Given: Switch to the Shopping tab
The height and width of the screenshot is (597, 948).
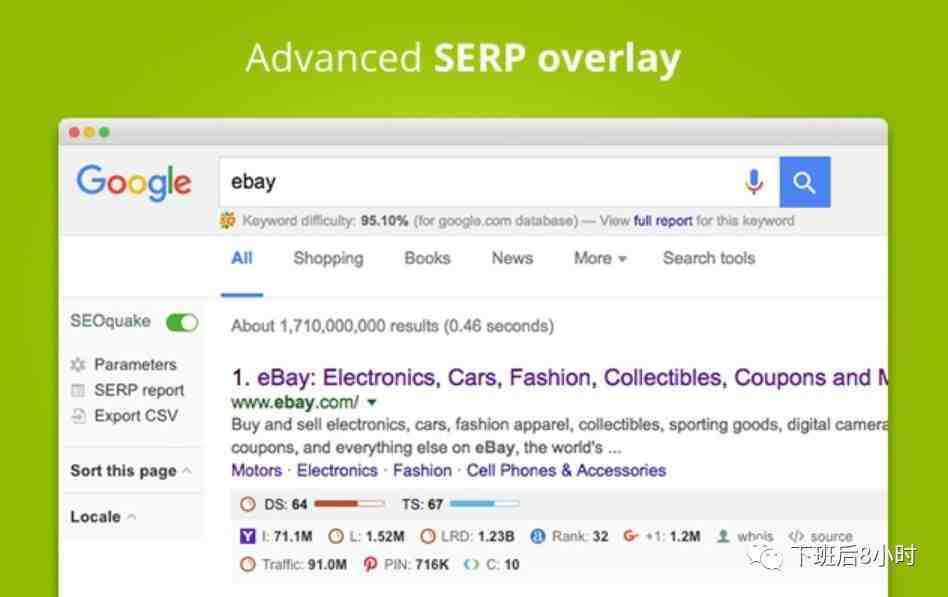Looking at the screenshot, I should click(x=328, y=258).
